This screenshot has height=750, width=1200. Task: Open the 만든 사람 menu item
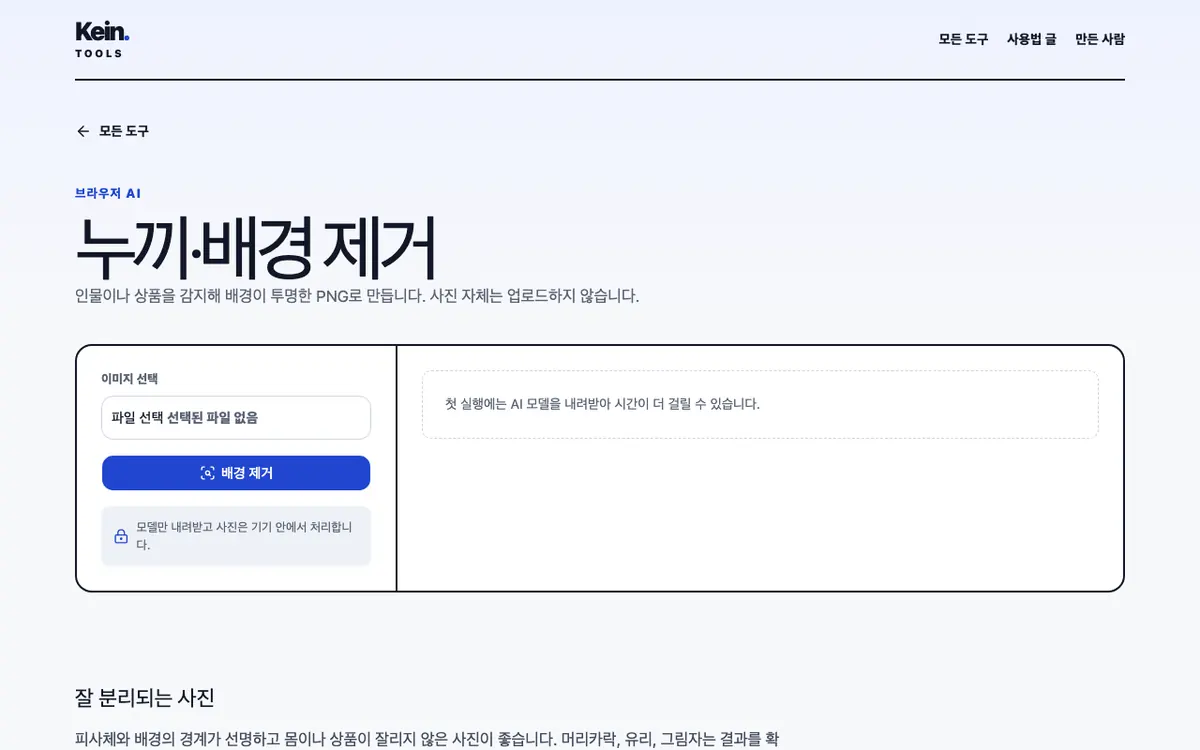coord(1100,39)
